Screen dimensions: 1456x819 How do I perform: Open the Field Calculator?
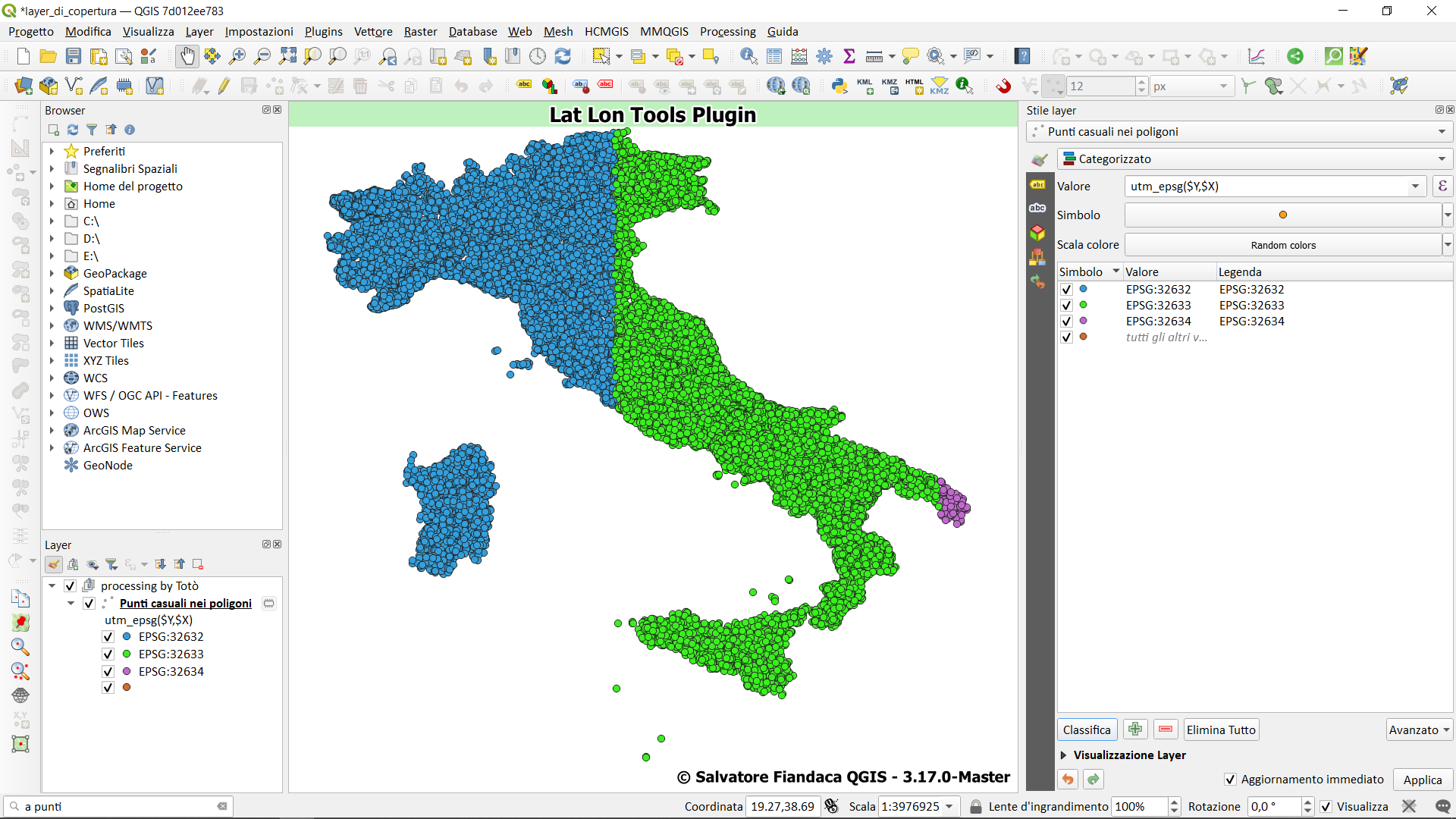click(x=799, y=56)
